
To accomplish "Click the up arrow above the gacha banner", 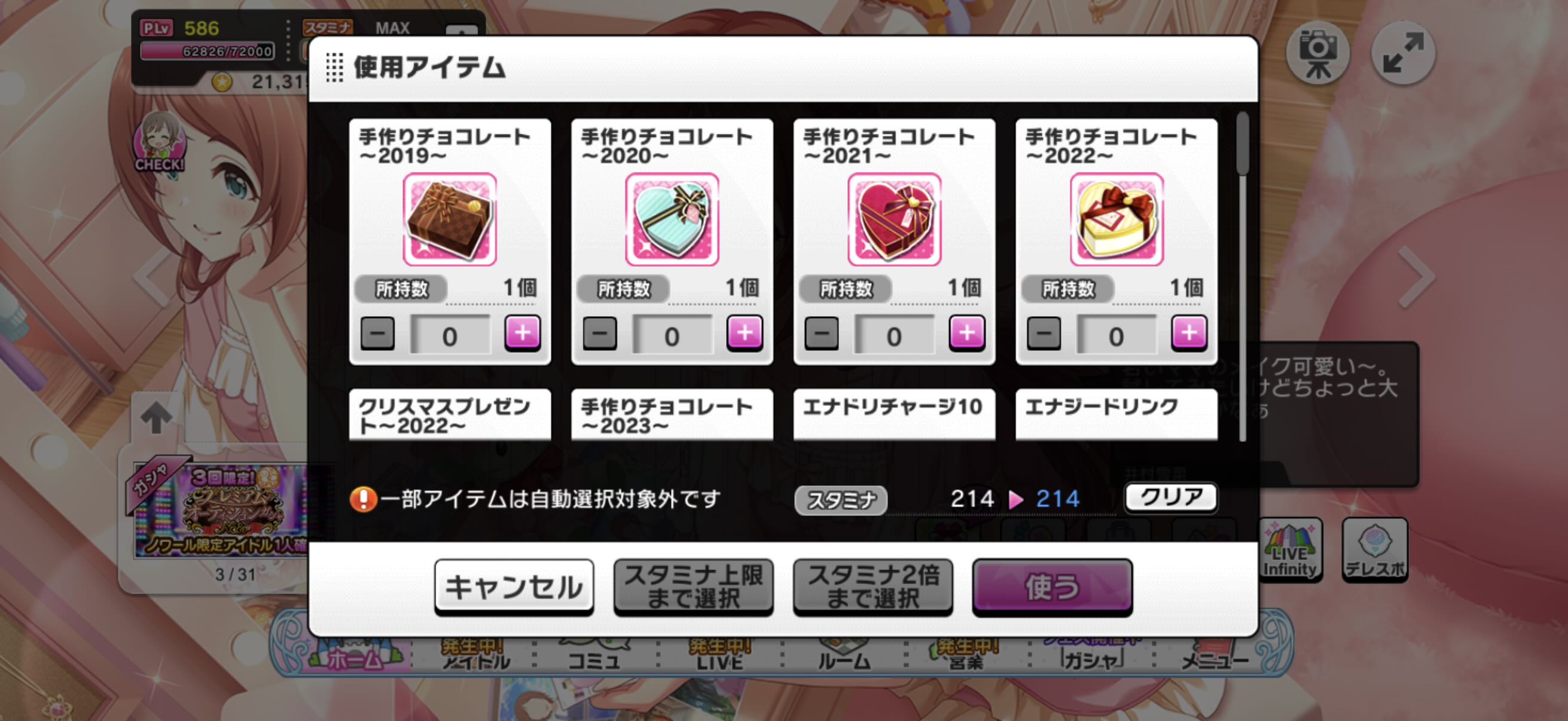I will [x=155, y=417].
